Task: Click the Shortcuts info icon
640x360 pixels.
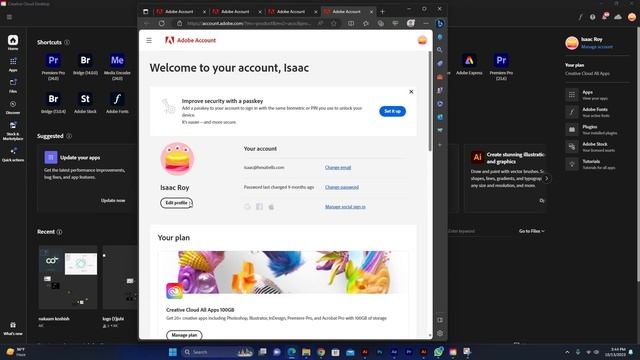Action: point(67,42)
